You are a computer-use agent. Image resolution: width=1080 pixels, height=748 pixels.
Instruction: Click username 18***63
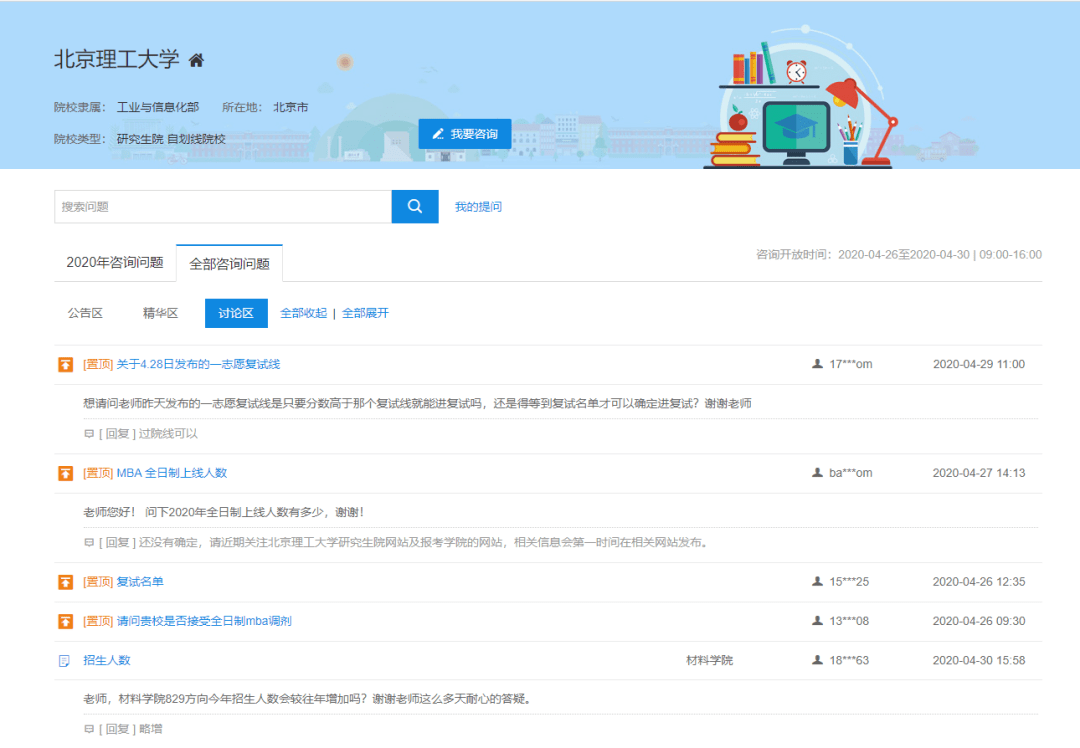point(849,661)
